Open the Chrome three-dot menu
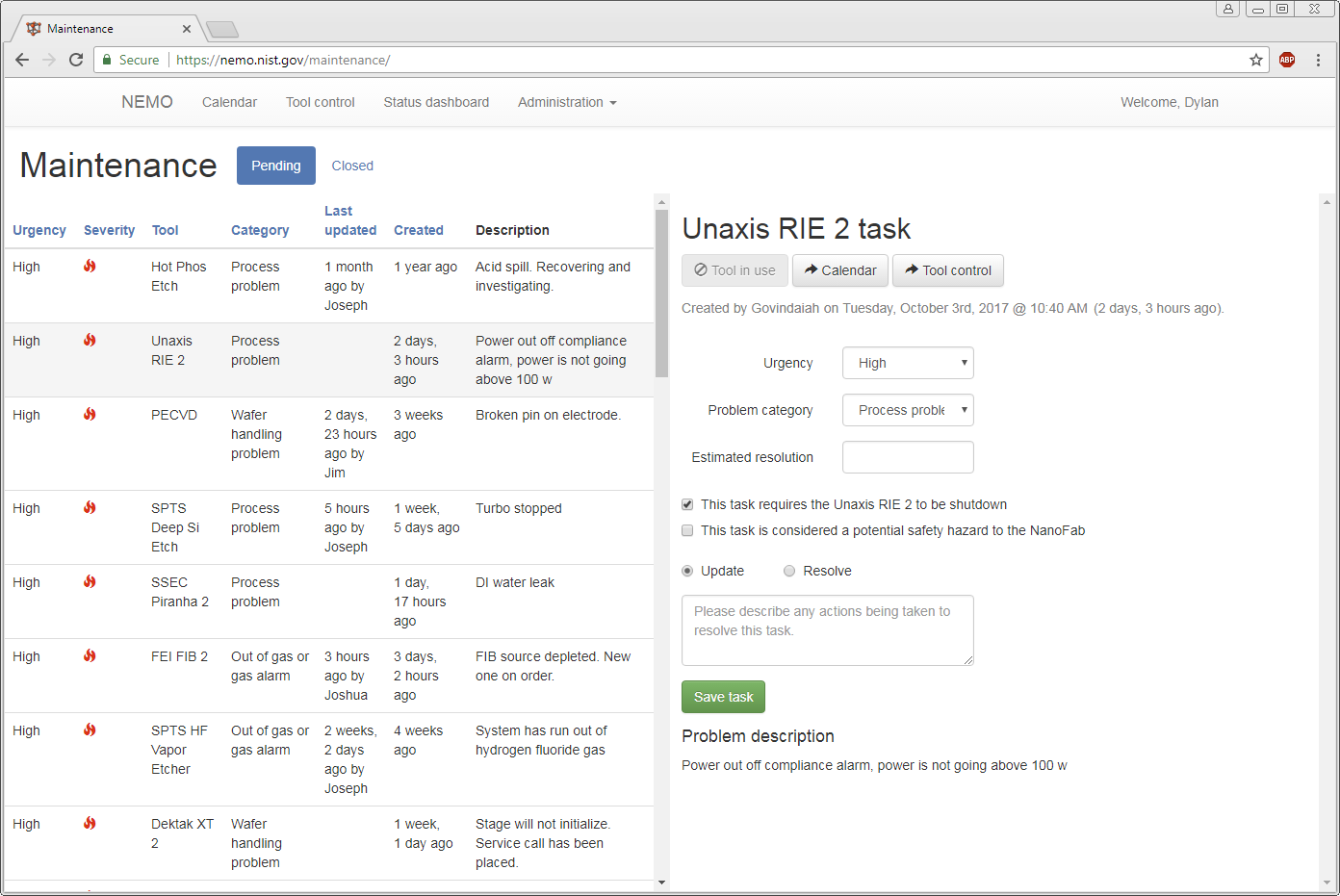This screenshot has width=1340, height=896. tap(1318, 60)
